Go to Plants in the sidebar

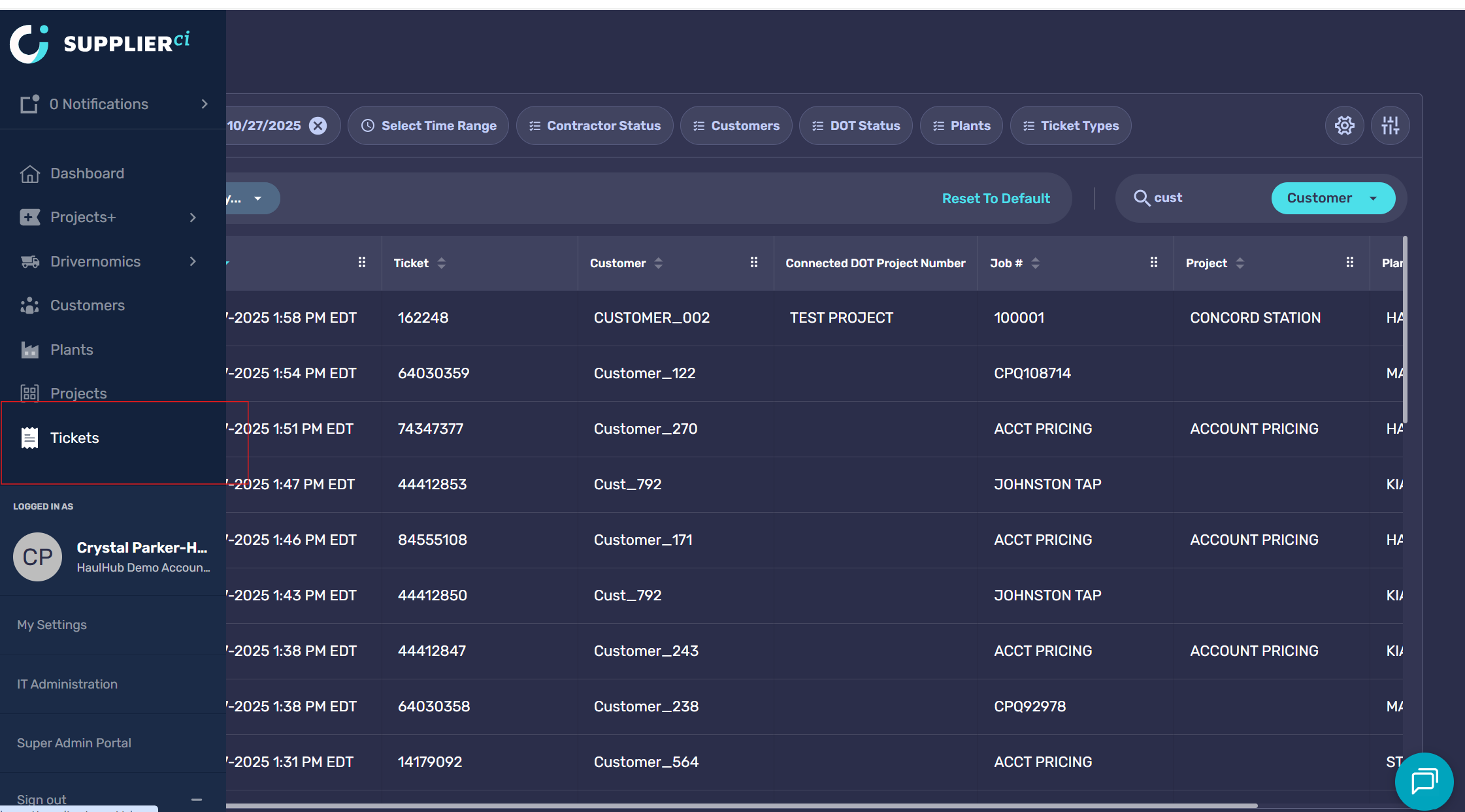(71, 349)
